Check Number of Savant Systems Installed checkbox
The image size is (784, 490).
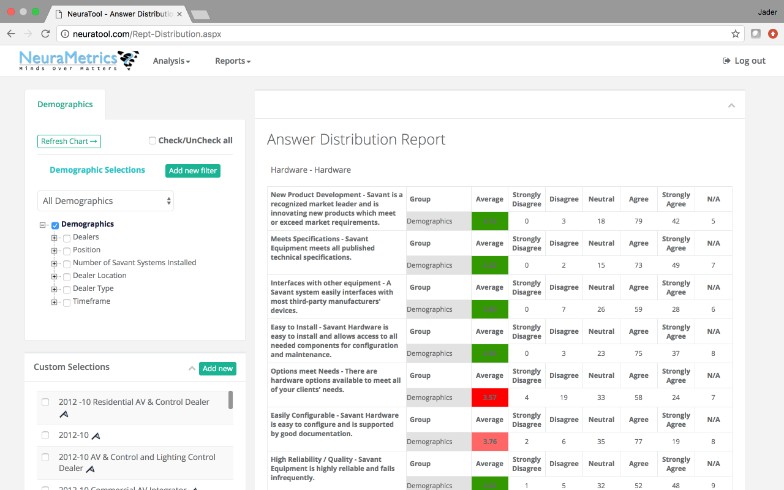[66, 264]
